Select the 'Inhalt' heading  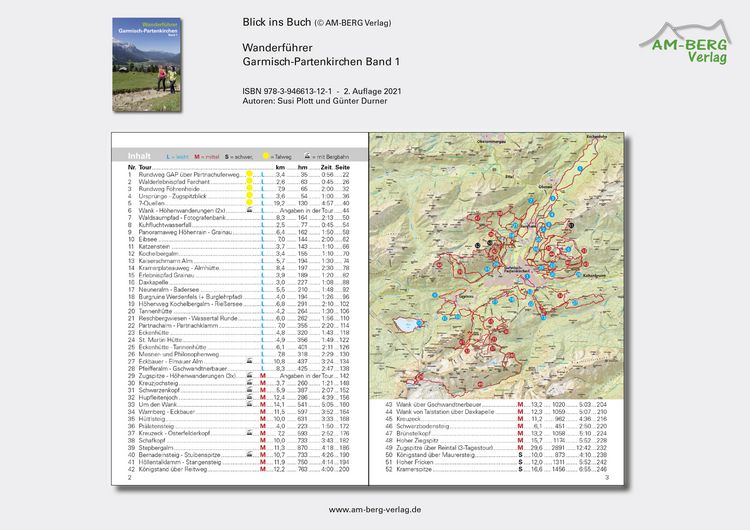[139, 156]
